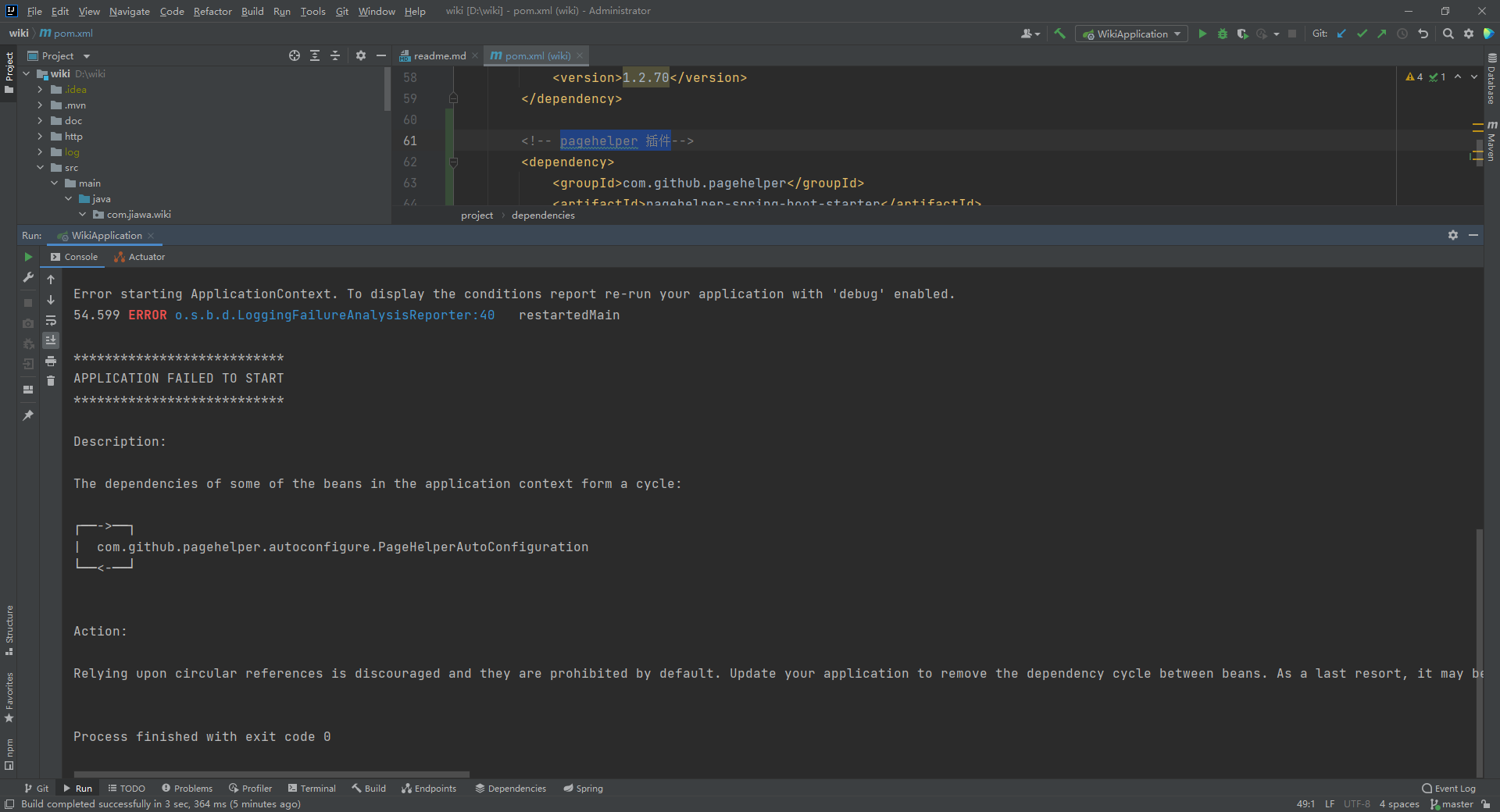
Task: Open the Tools menu
Action: [312, 11]
